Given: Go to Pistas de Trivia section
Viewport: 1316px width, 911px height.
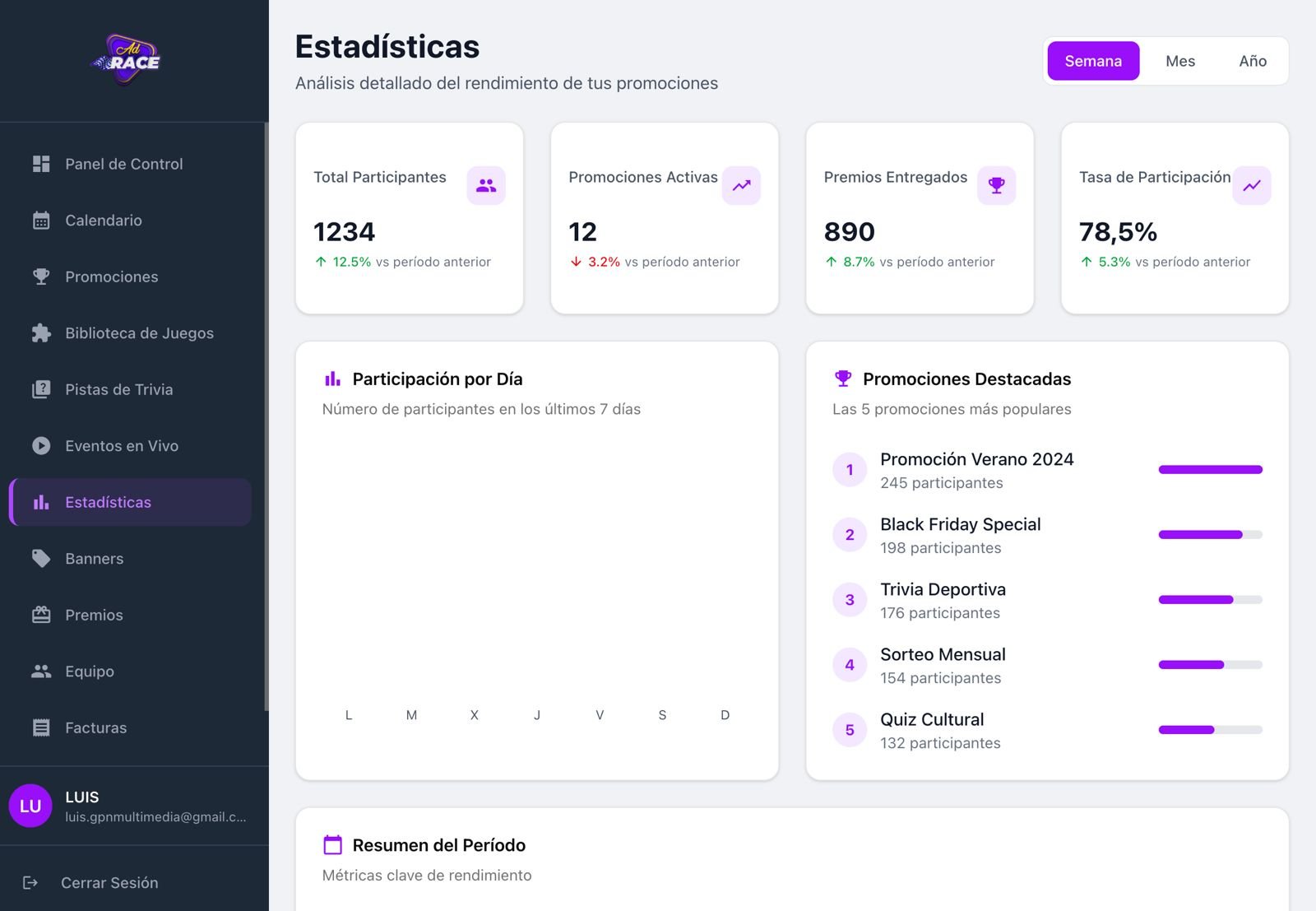Looking at the screenshot, I should tap(119, 390).
